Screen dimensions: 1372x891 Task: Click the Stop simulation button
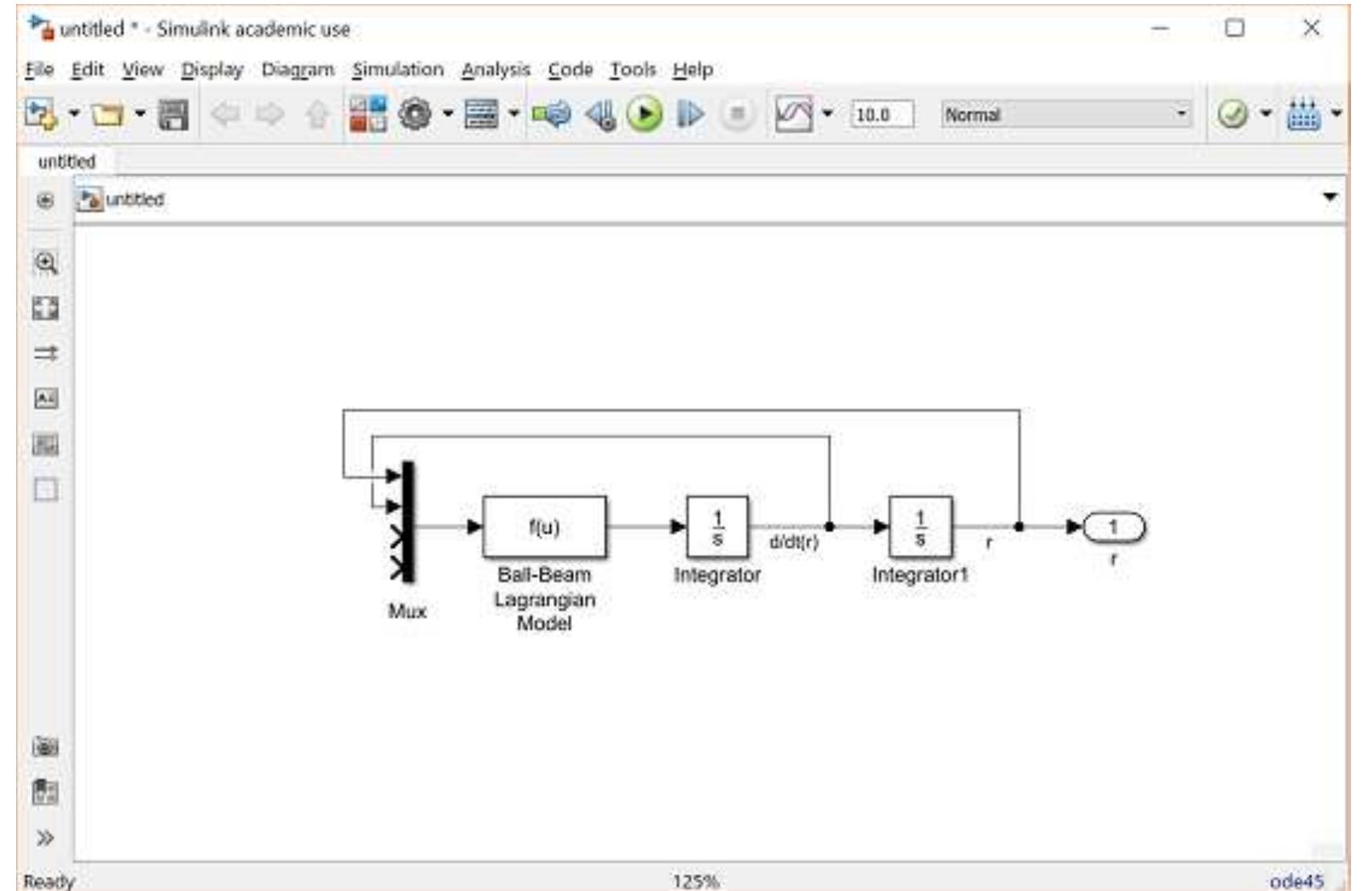[737, 114]
